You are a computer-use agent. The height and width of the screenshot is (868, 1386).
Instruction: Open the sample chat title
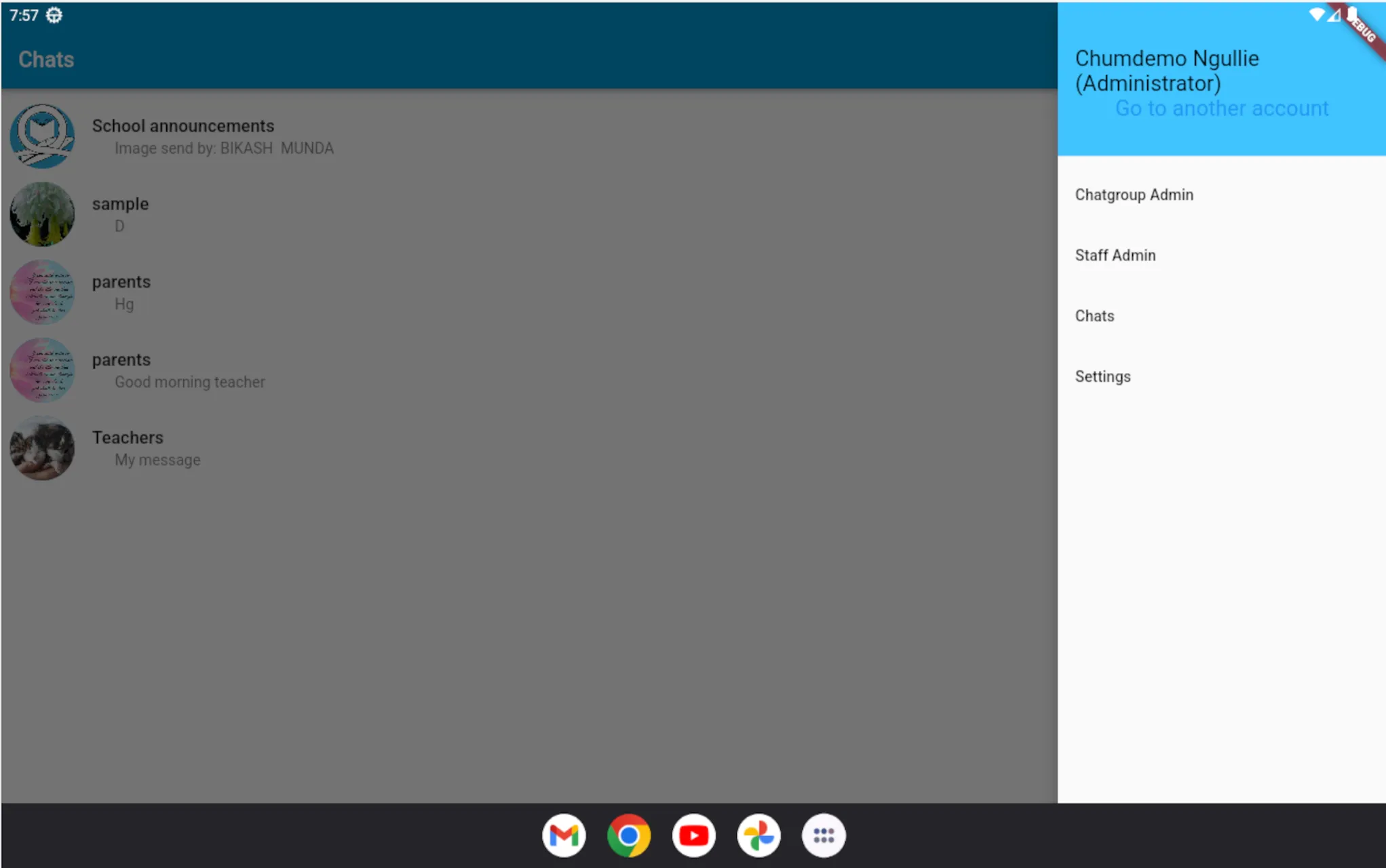pos(120,204)
